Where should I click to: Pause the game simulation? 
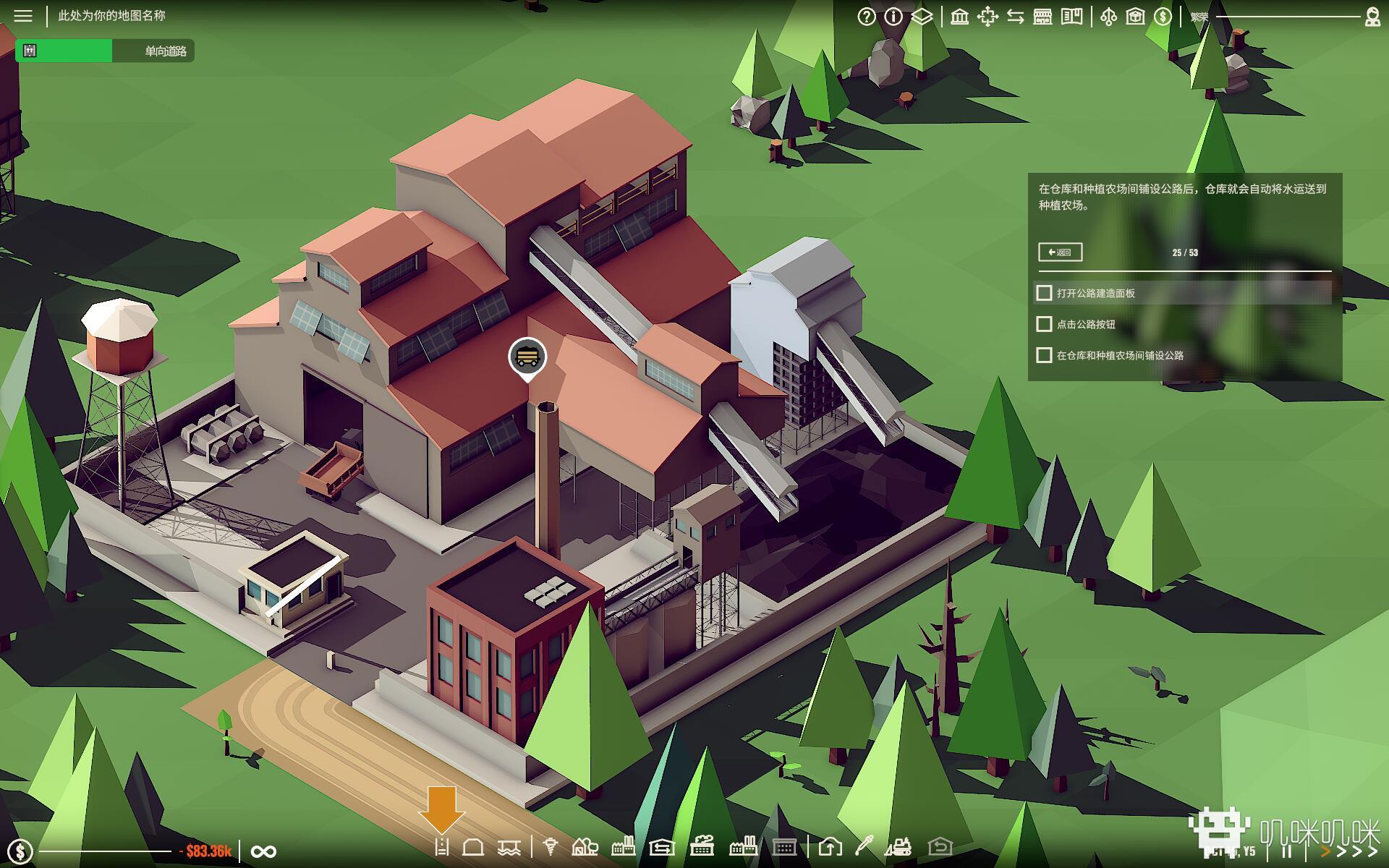pos(1287,851)
